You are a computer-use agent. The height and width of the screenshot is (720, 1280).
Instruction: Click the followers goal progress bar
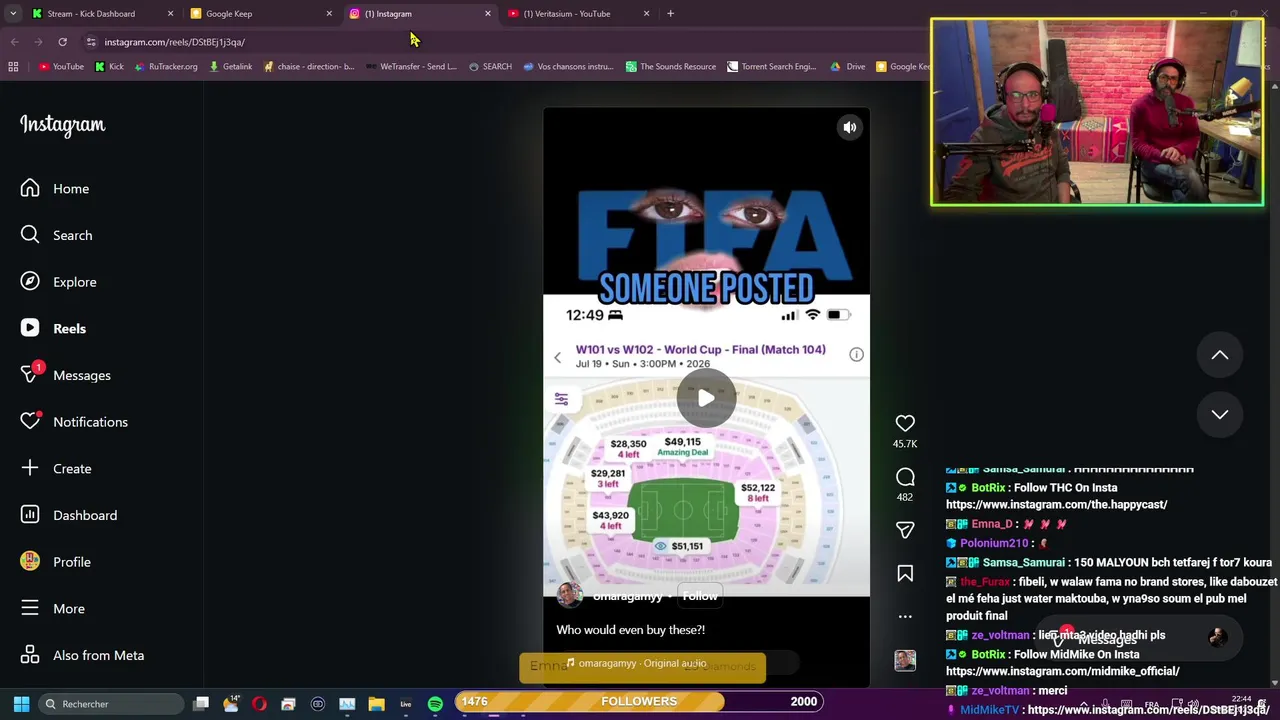pos(639,702)
